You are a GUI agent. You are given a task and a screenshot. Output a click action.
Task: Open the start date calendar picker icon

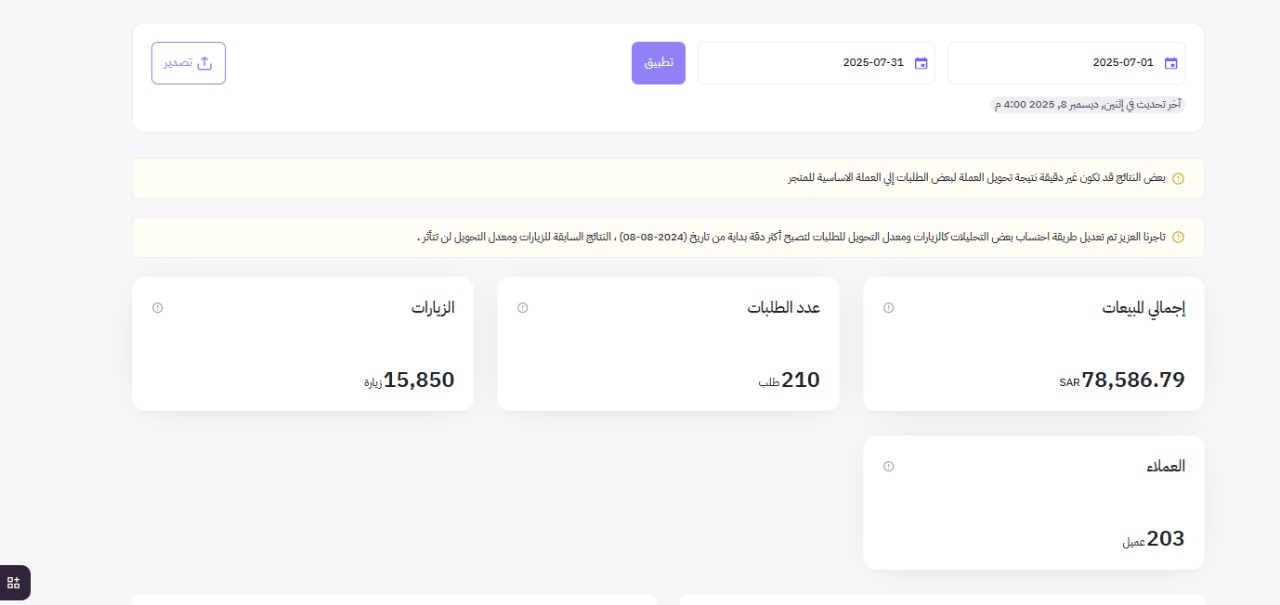click(x=1170, y=62)
